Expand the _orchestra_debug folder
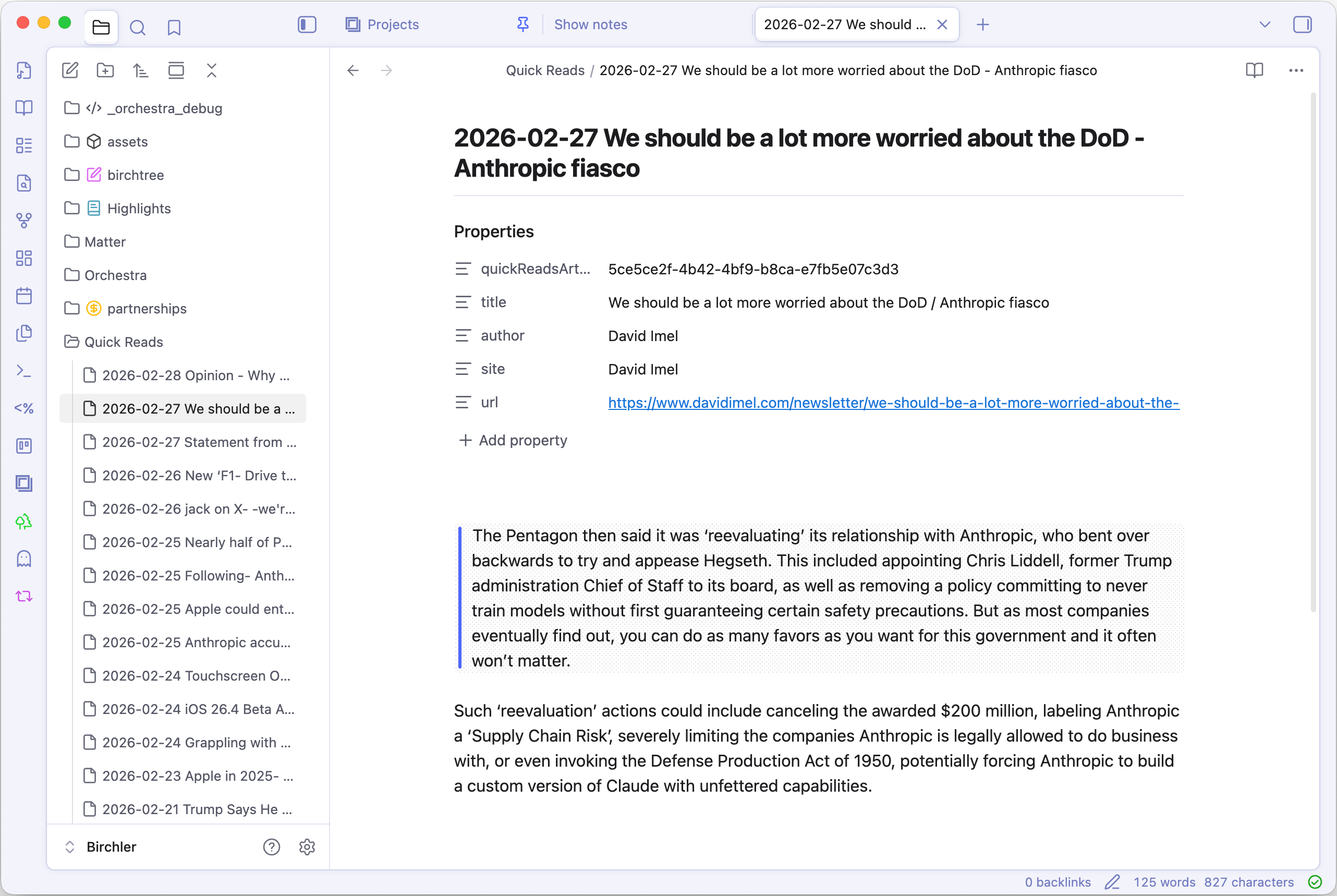1337x896 pixels. coord(183,108)
